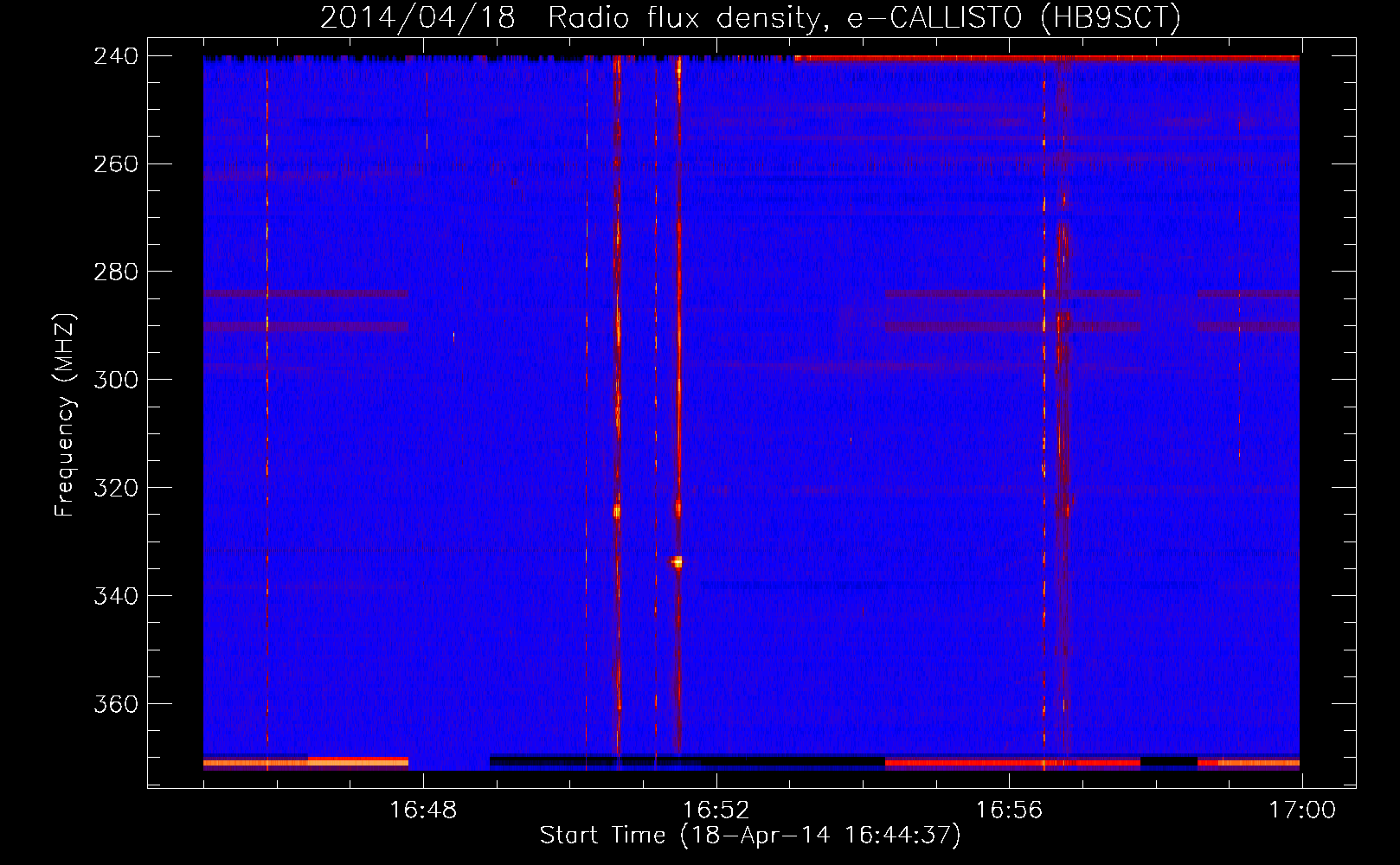Image resolution: width=1400 pixels, height=865 pixels.
Task: Click the plot title 'Radio flux density, e-CALLISTO (HB9SCT)'
Action: tap(864, 17)
